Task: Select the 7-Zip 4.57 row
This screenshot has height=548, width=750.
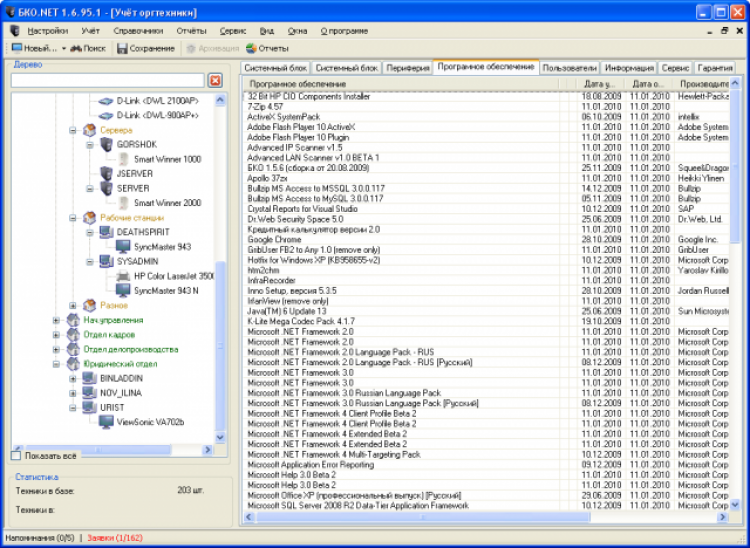Action: (x=486, y=107)
